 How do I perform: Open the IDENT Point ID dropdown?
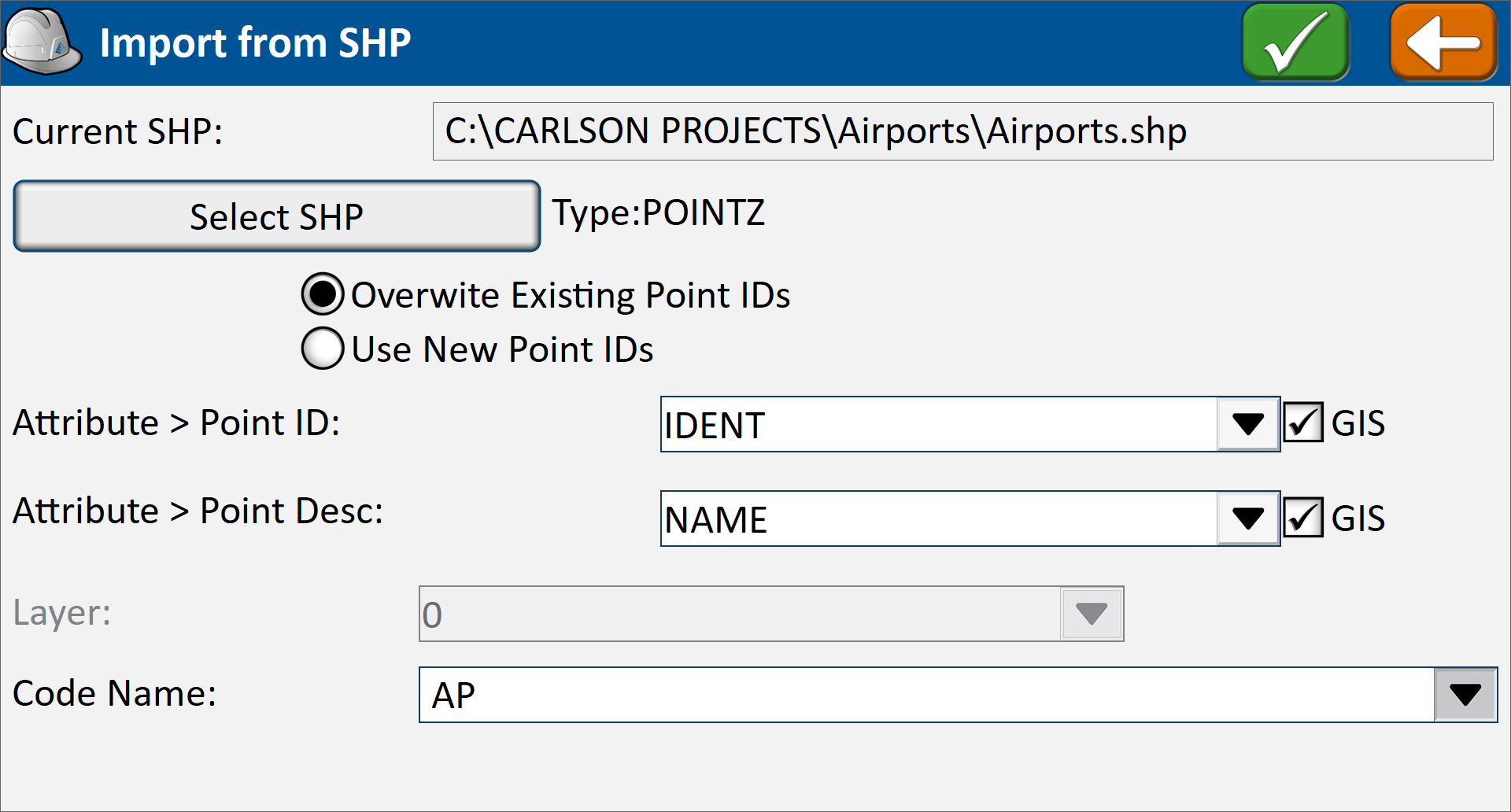click(1248, 424)
